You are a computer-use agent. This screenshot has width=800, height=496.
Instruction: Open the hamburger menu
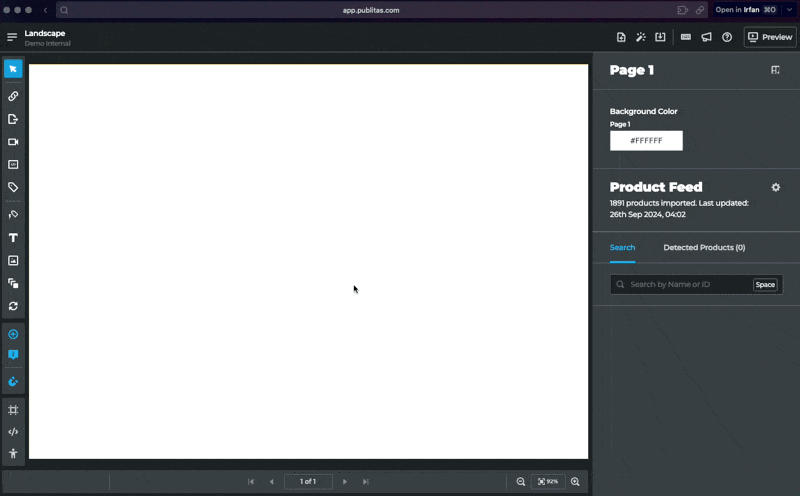coord(12,37)
